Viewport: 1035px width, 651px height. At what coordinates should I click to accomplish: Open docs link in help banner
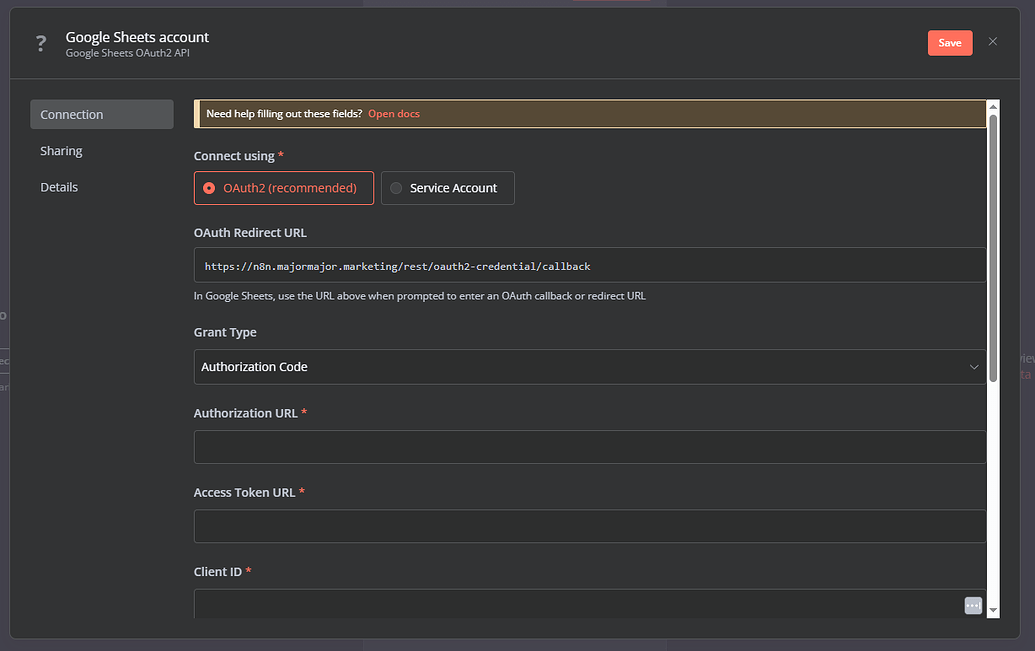394,114
